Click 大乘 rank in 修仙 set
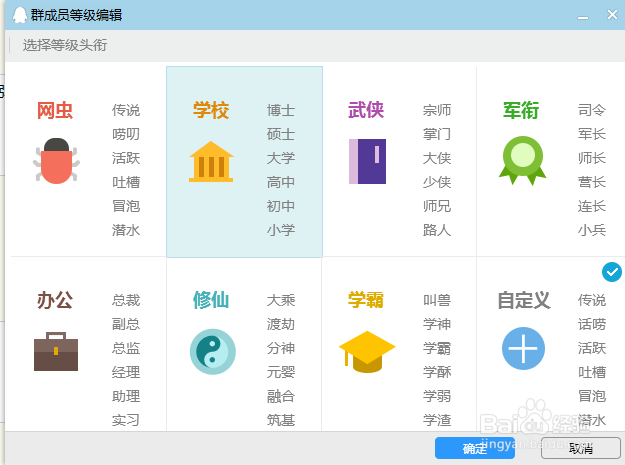The width and height of the screenshot is (625, 465). pyautogui.click(x=281, y=300)
